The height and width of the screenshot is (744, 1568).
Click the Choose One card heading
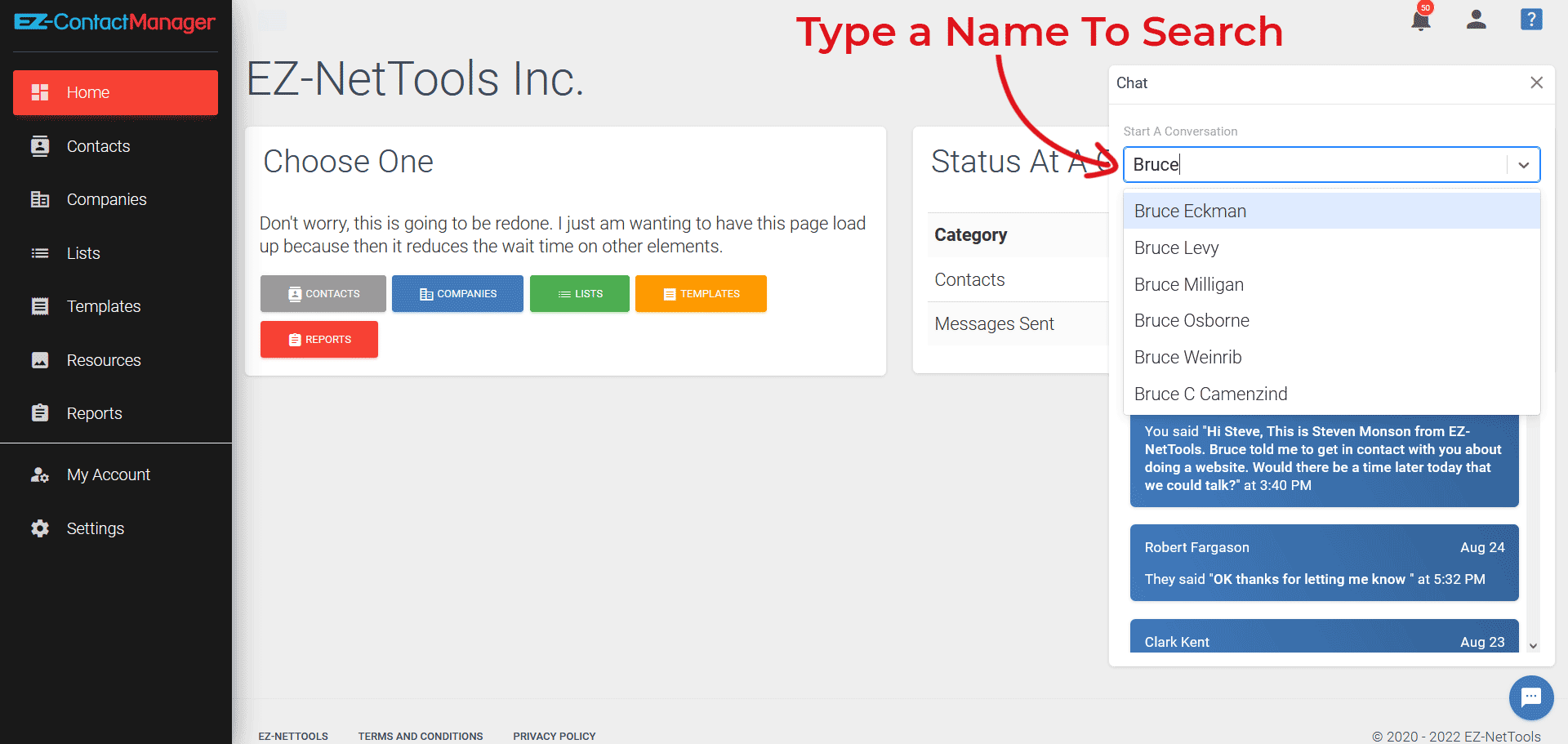348,162
